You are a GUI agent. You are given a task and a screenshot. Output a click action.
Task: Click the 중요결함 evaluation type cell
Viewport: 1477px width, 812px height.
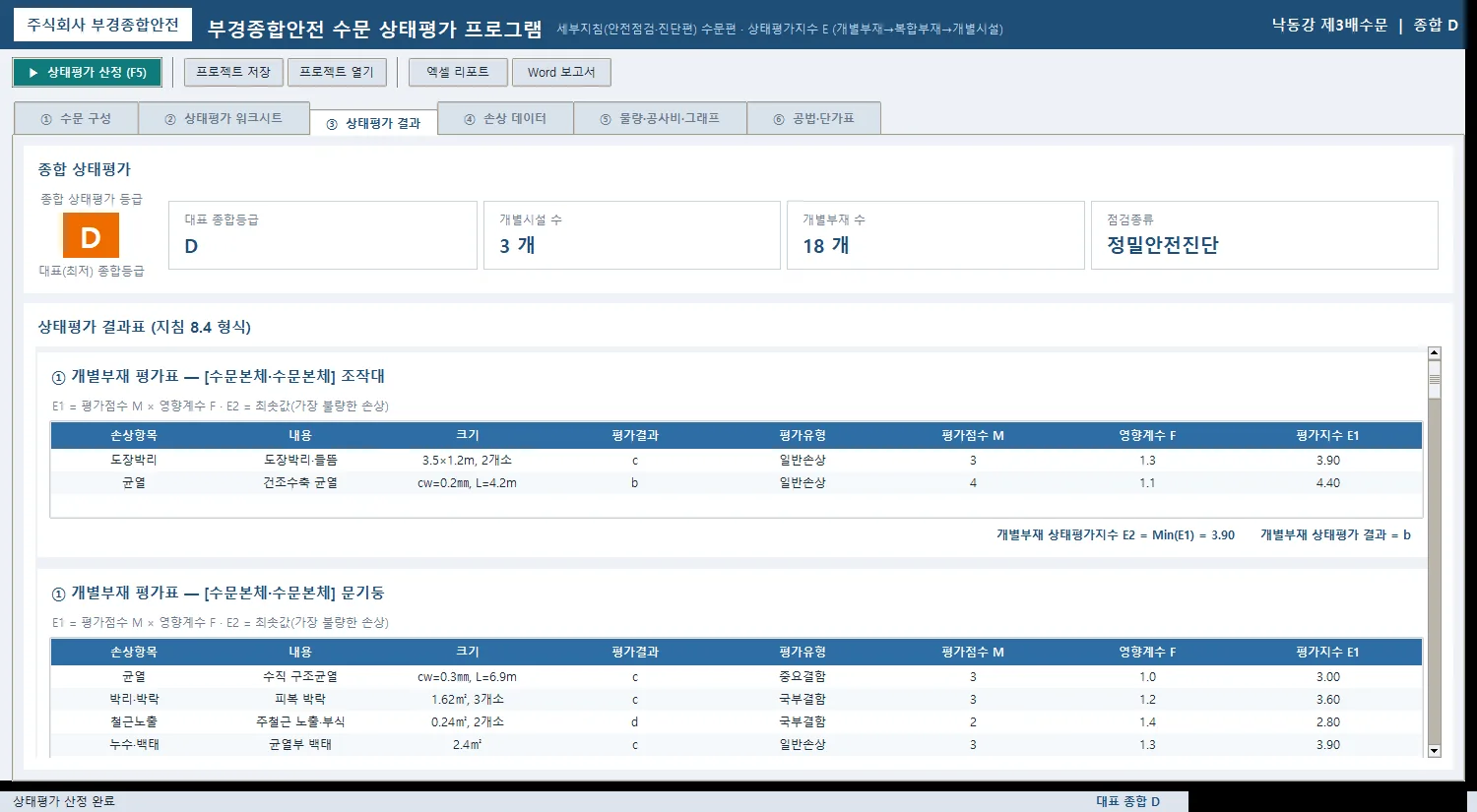point(803,676)
